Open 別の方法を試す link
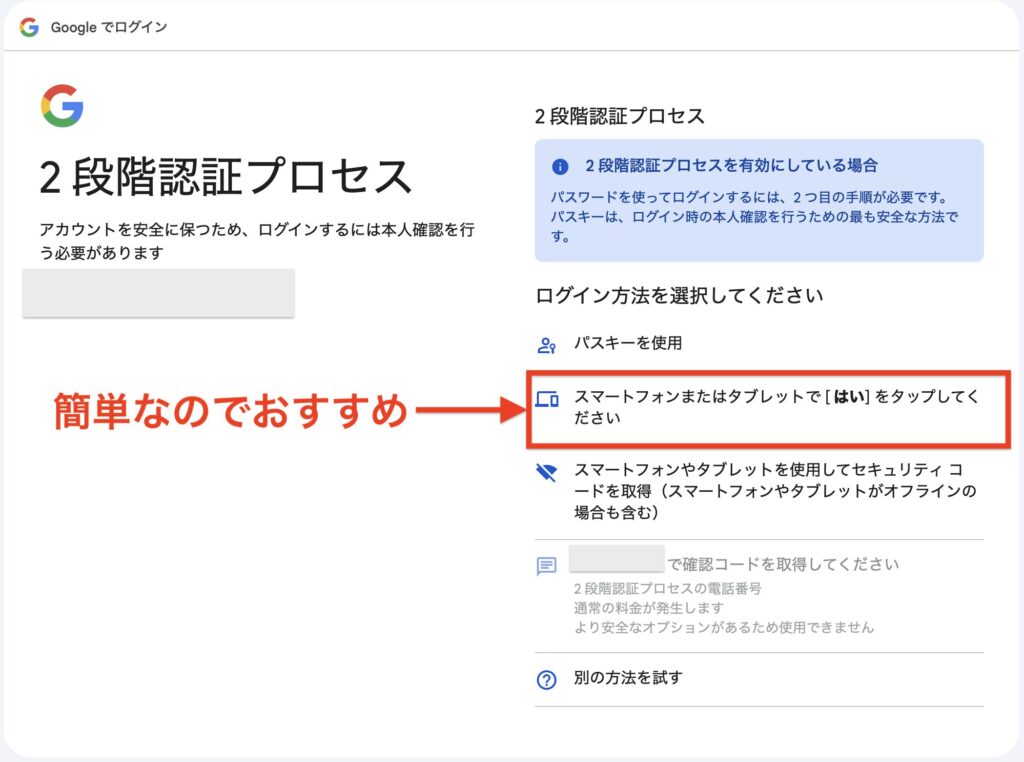Screen dimensions: 1024x762 [x=628, y=679]
